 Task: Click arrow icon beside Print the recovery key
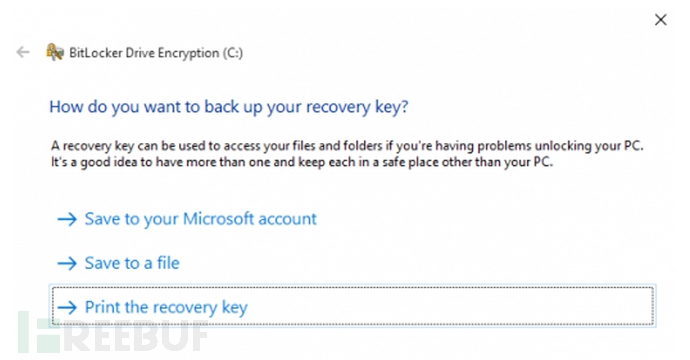click(67, 307)
